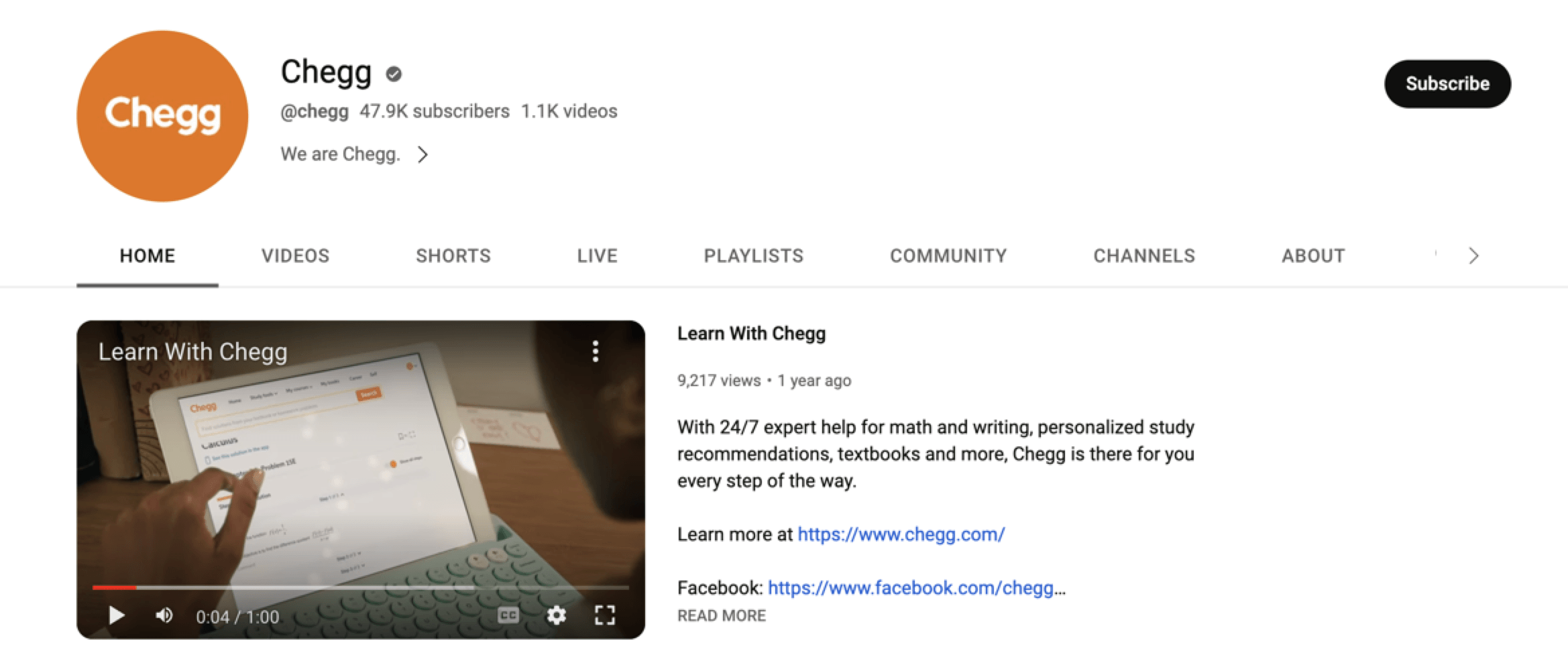Switch to the VIDEOS tab
The height and width of the screenshot is (669, 1568).
tap(295, 255)
